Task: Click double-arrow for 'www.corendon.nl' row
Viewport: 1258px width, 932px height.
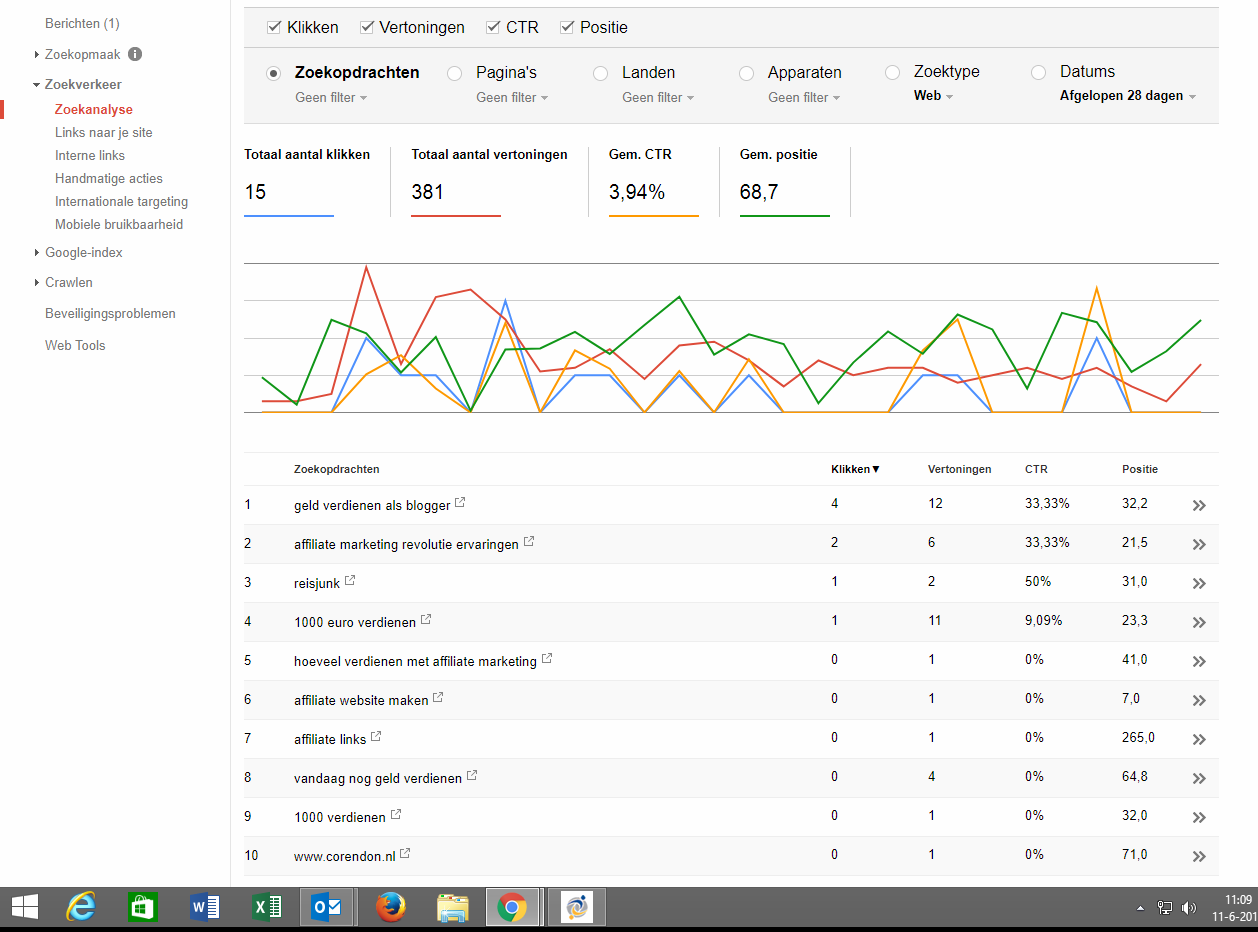Action: (1199, 857)
